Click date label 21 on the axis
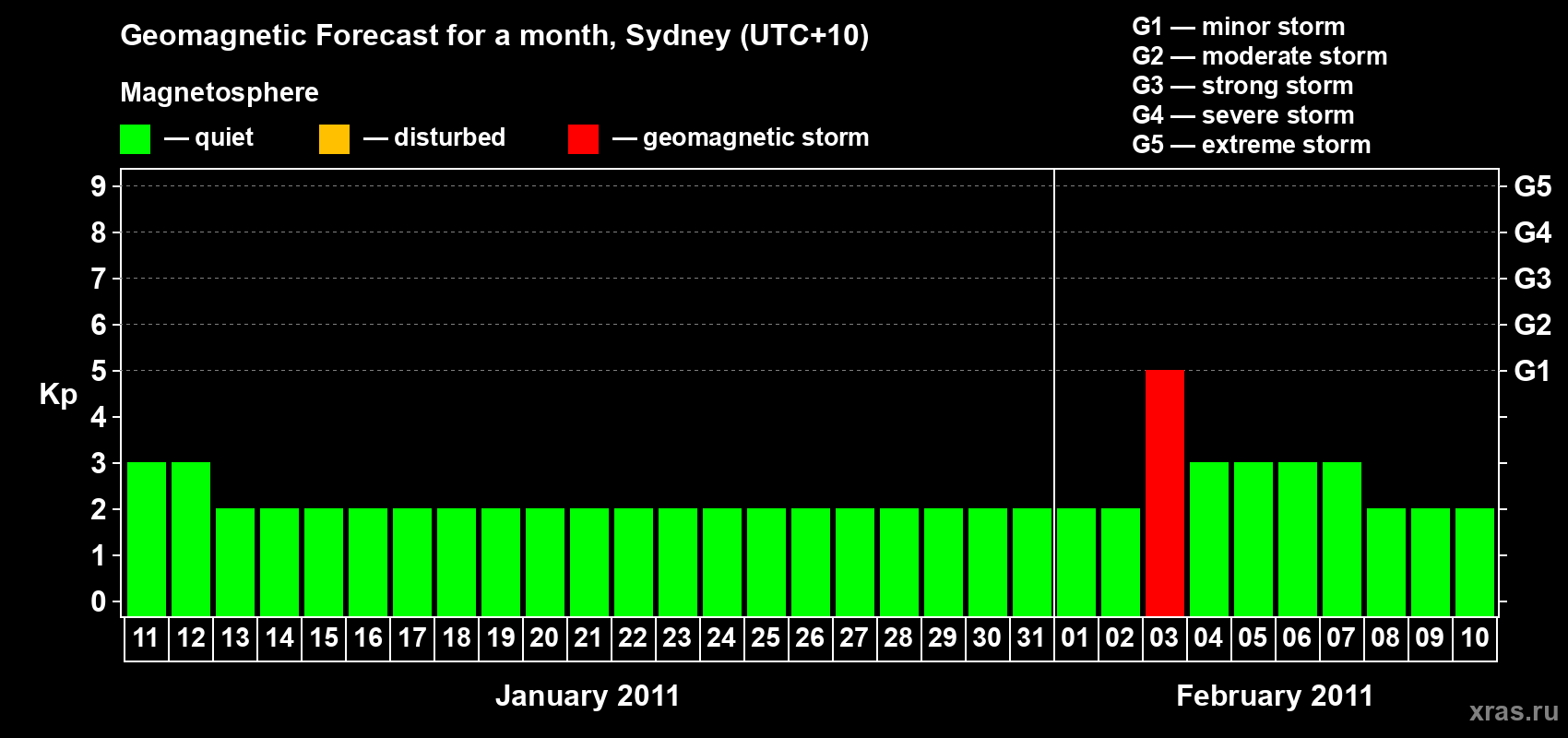Screen dimensions: 1568x738 point(588,637)
